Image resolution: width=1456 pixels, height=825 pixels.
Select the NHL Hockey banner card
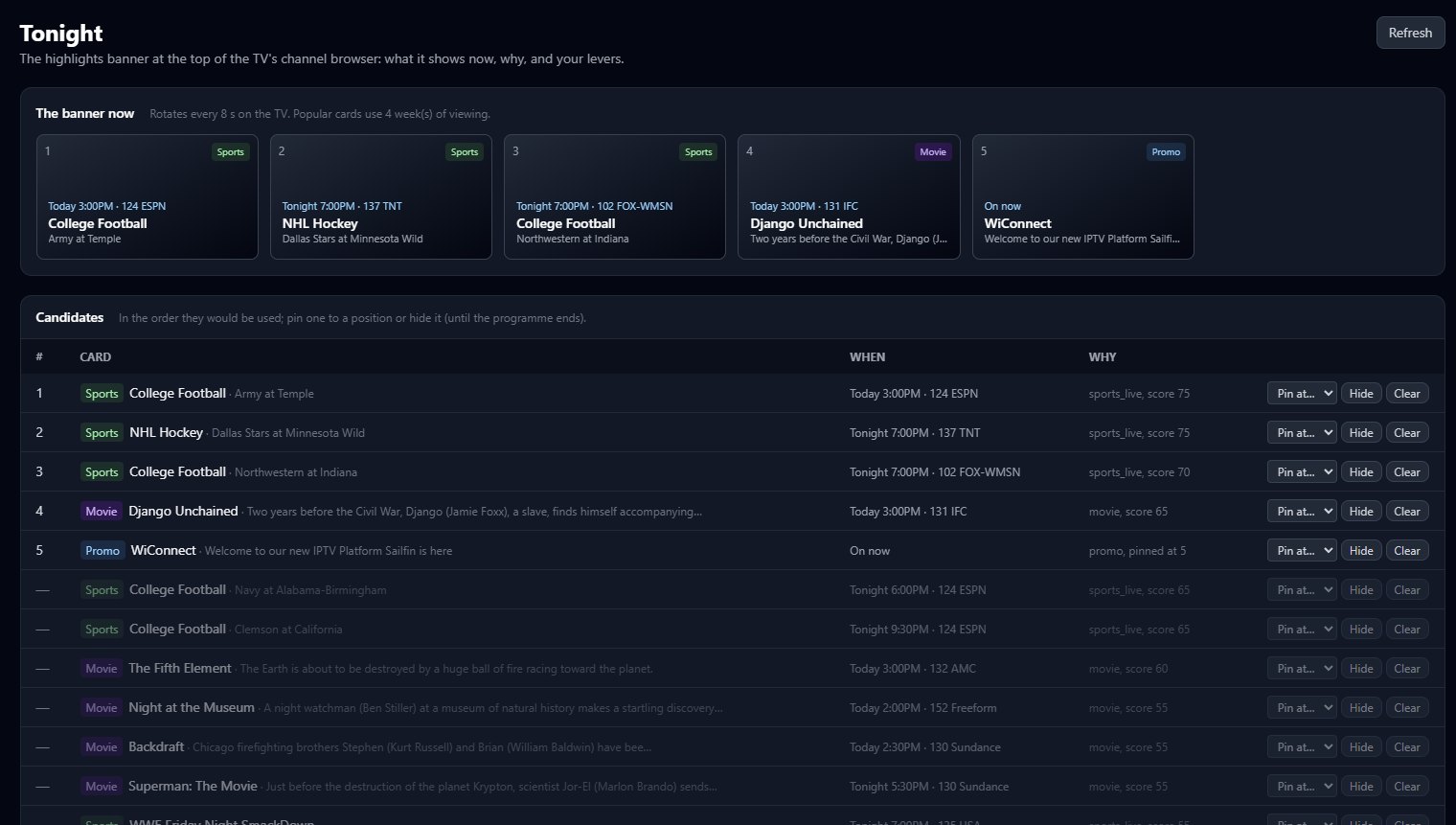[x=381, y=196]
